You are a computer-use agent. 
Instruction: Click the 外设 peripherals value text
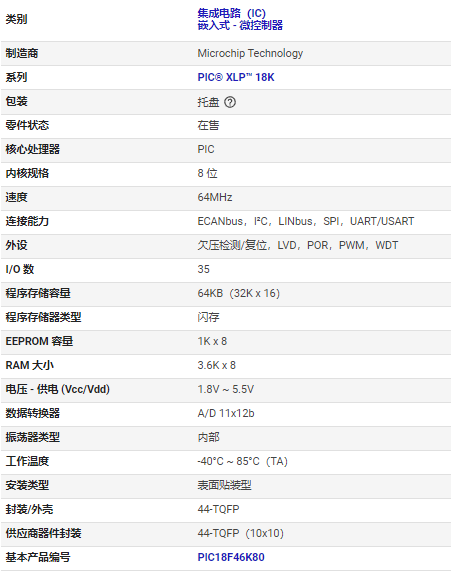tap(297, 245)
